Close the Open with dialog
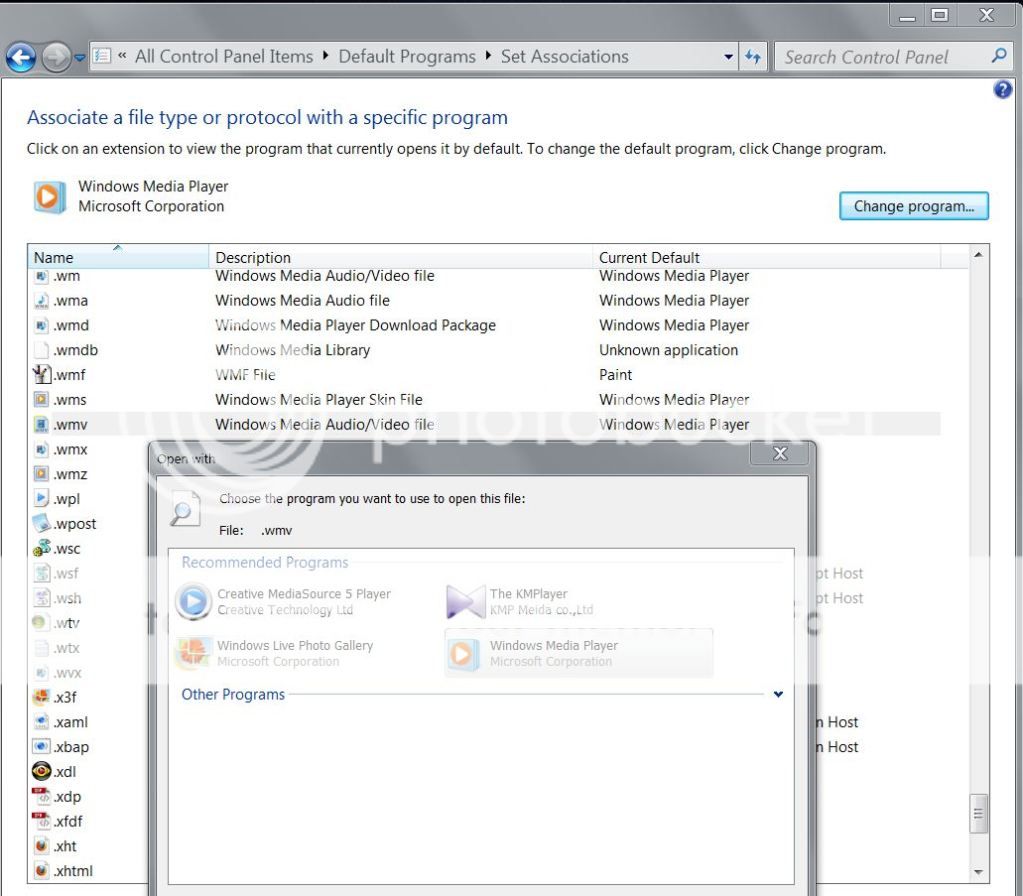The image size is (1023, 896). (780, 454)
